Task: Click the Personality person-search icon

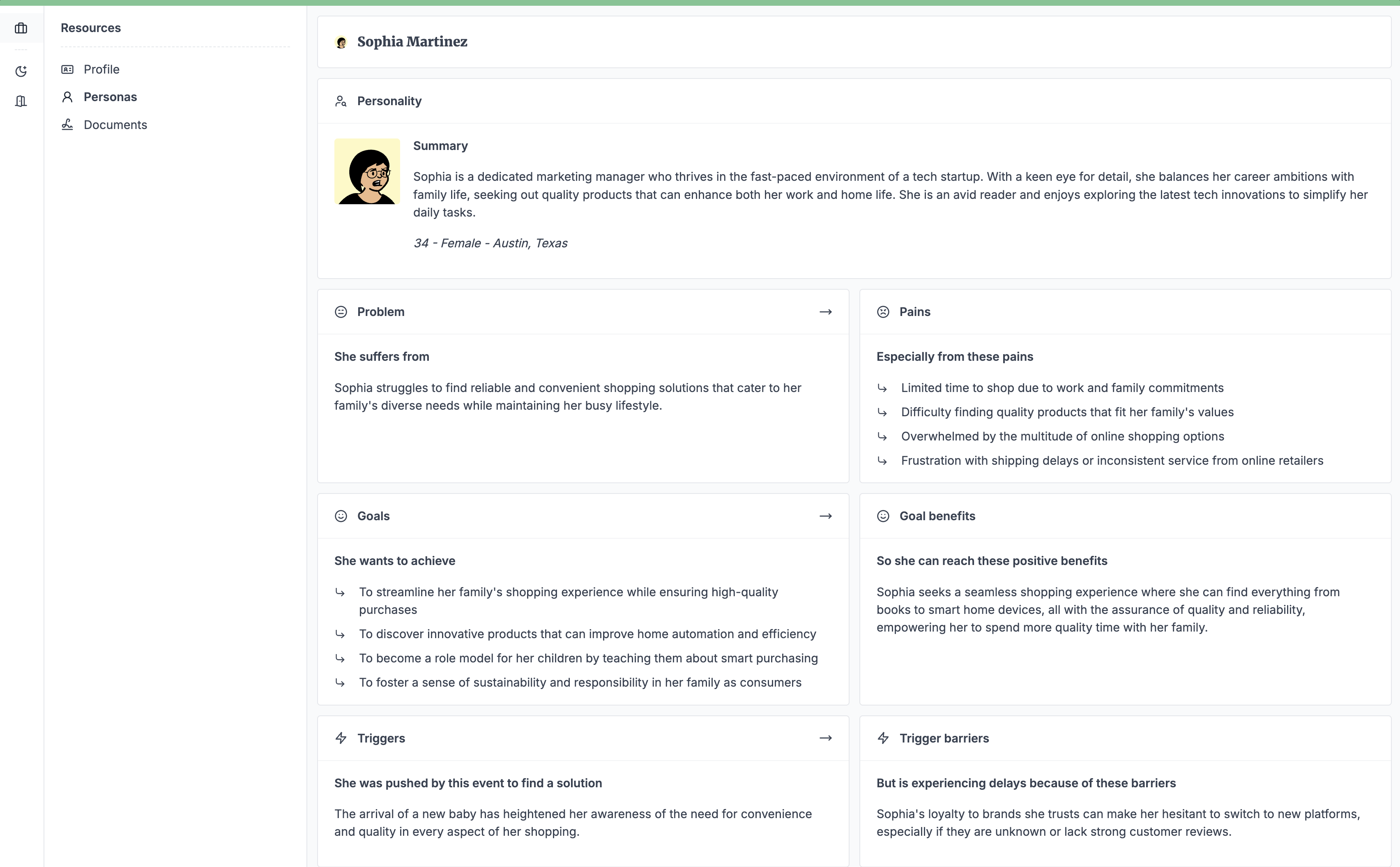Action: tap(341, 101)
